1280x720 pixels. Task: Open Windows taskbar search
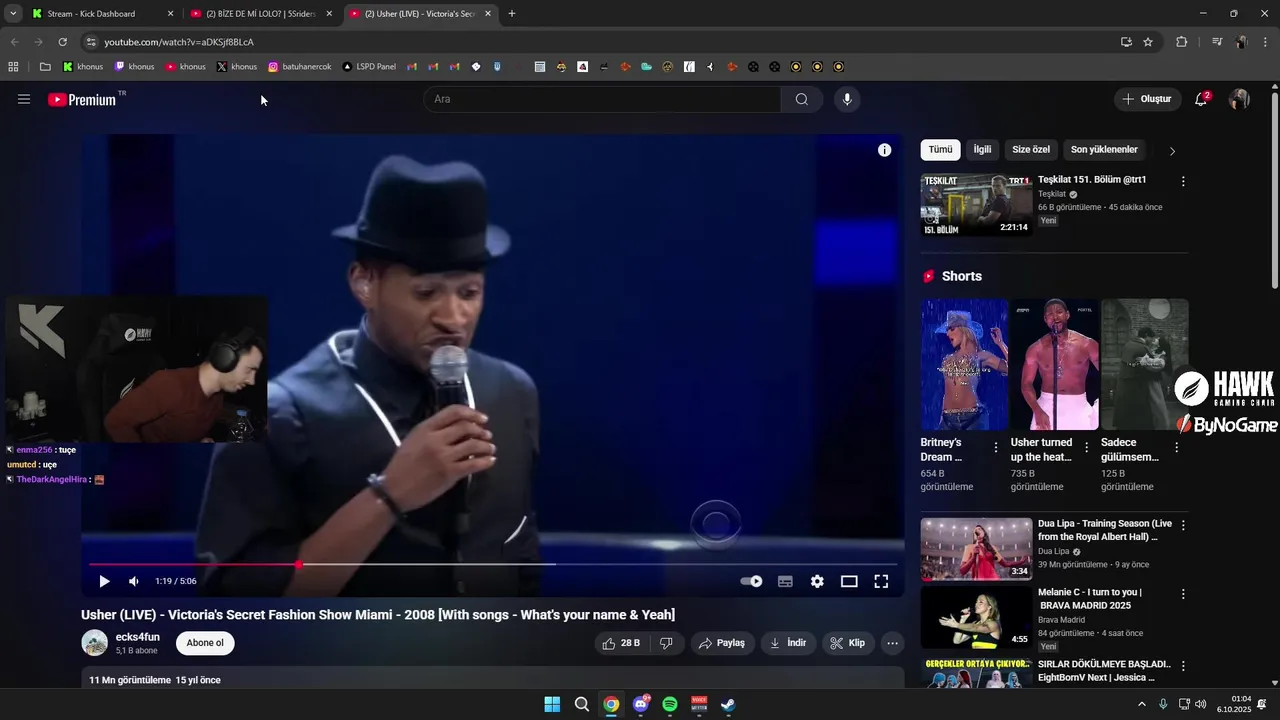click(582, 704)
